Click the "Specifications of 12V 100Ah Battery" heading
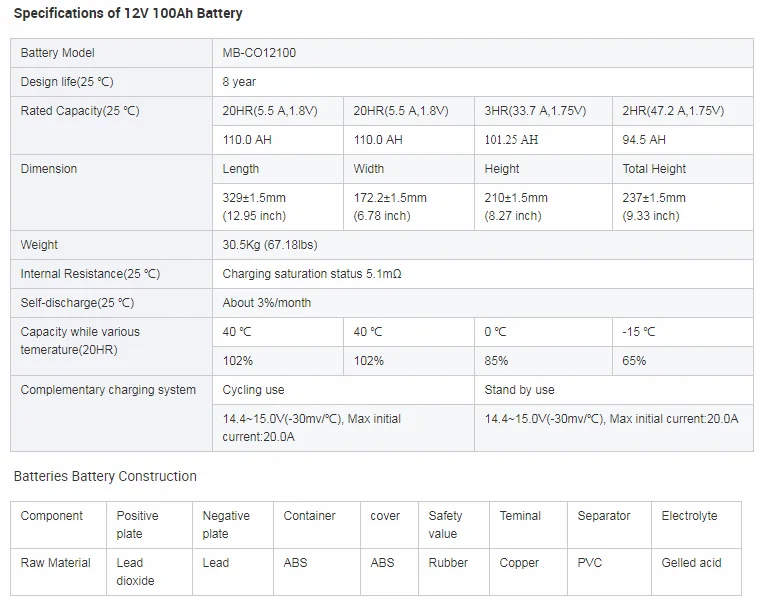The width and height of the screenshot is (769, 605). (128, 14)
